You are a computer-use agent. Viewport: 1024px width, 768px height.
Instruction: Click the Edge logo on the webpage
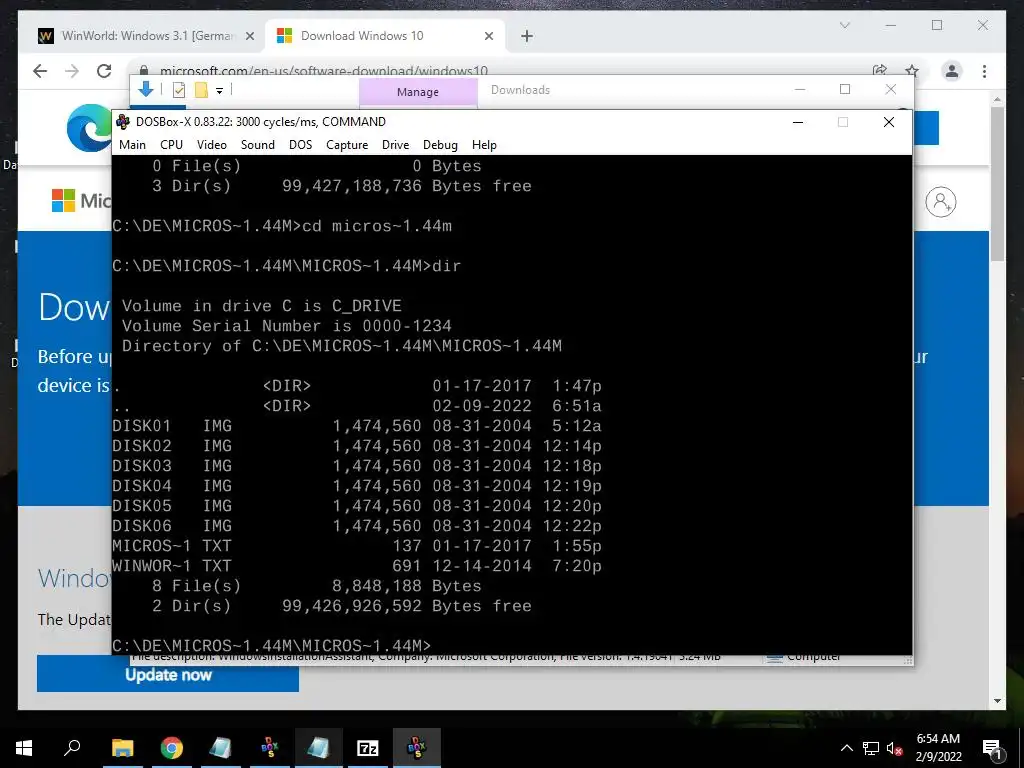point(89,128)
